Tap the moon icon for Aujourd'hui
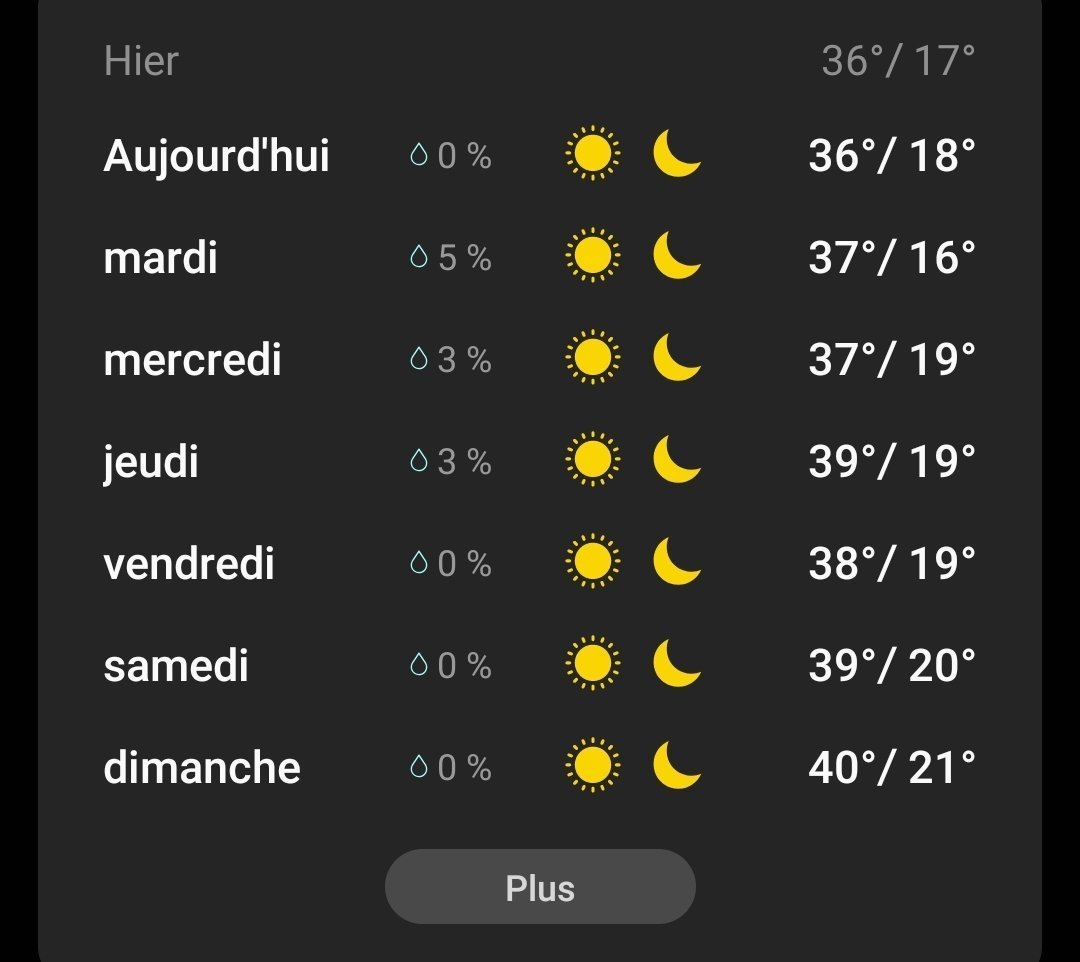This screenshot has width=1080, height=962. (677, 153)
